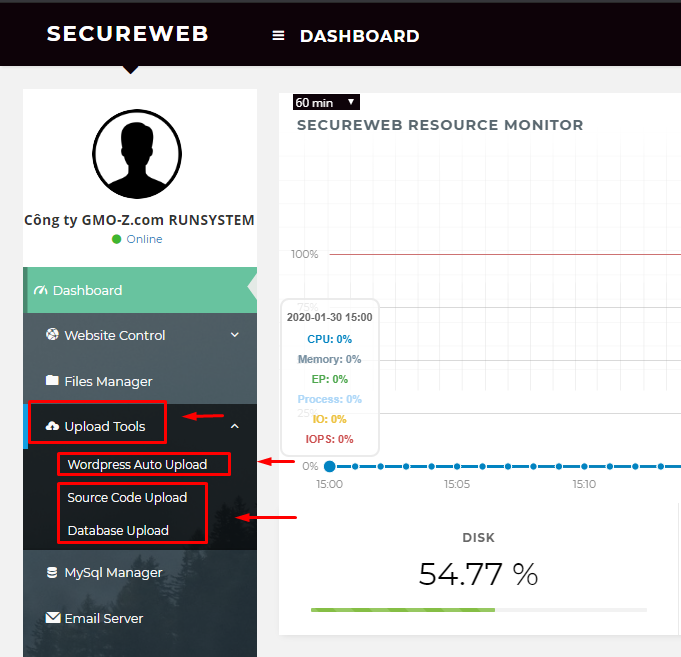Open MySql Manager menu item

140,572
